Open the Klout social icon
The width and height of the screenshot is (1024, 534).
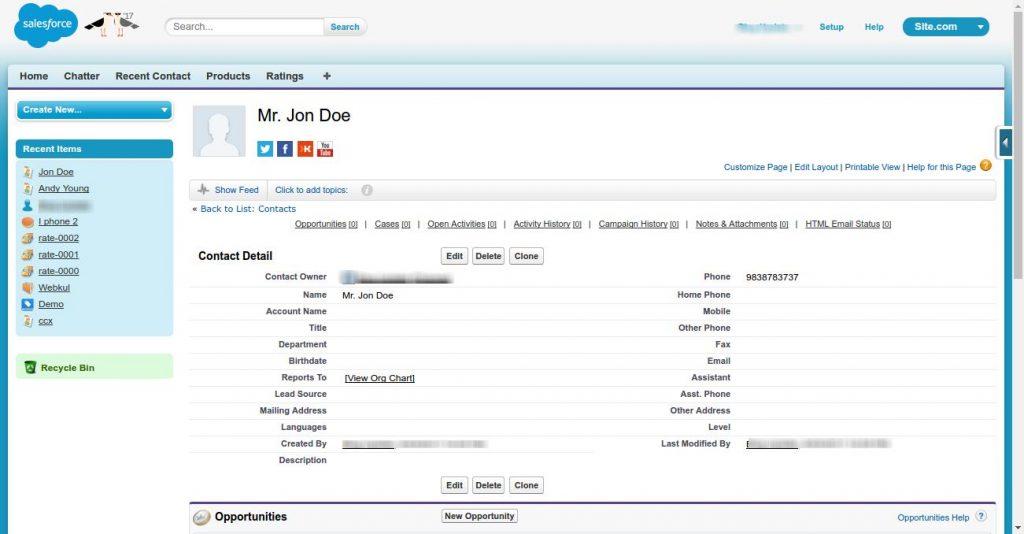coord(305,149)
